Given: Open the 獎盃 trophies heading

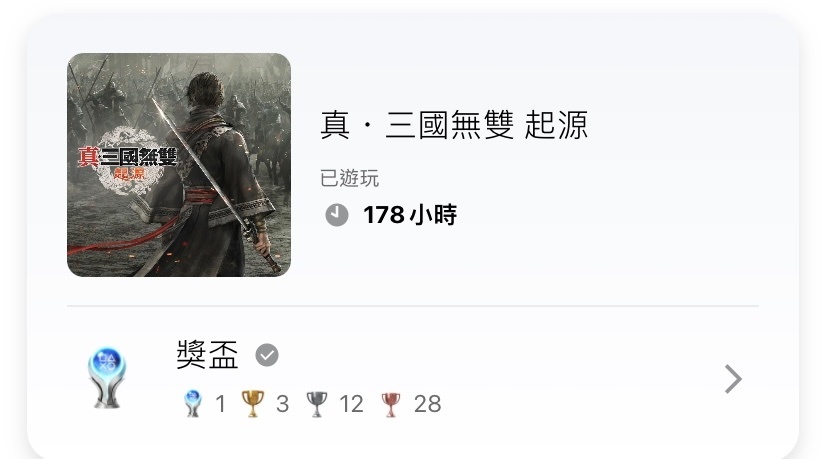Looking at the screenshot, I should [207, 355].
